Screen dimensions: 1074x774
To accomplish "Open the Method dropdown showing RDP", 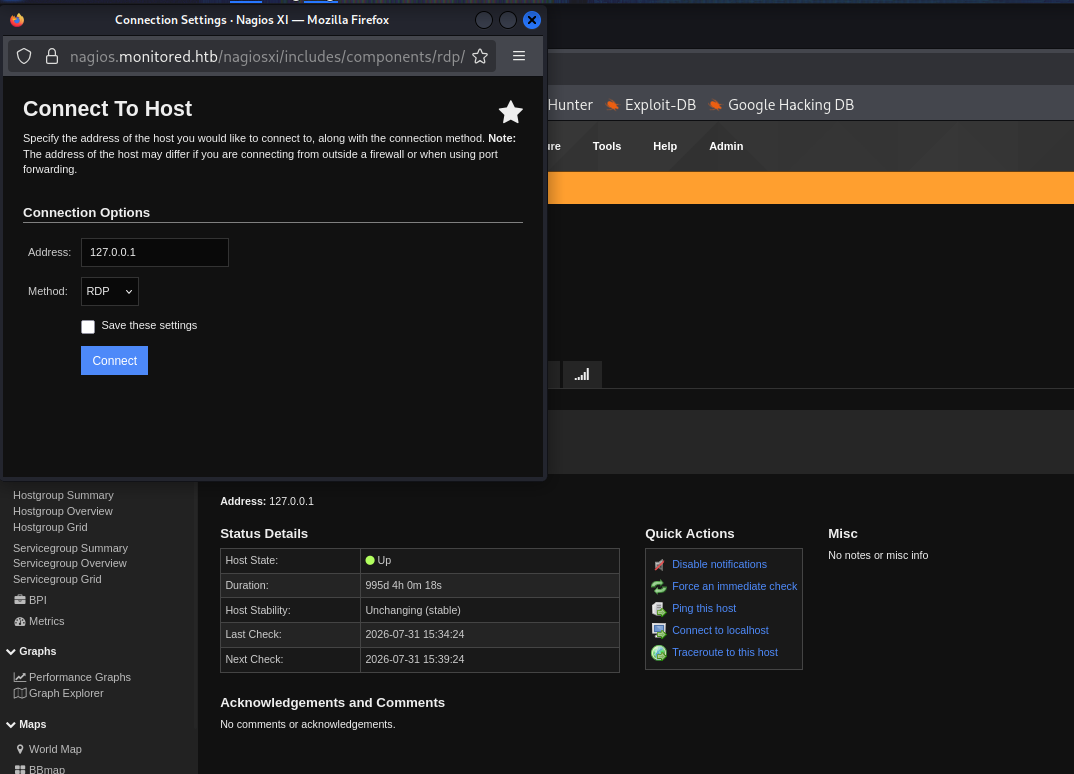I will click(x=110, y=291).
